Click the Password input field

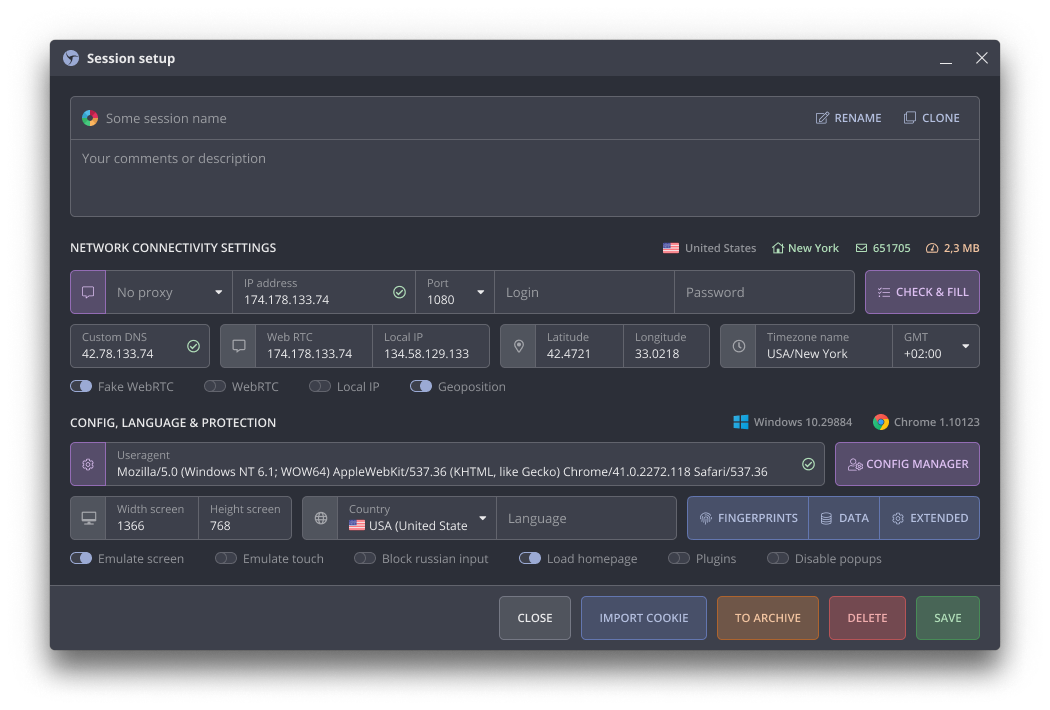(764, 292)
